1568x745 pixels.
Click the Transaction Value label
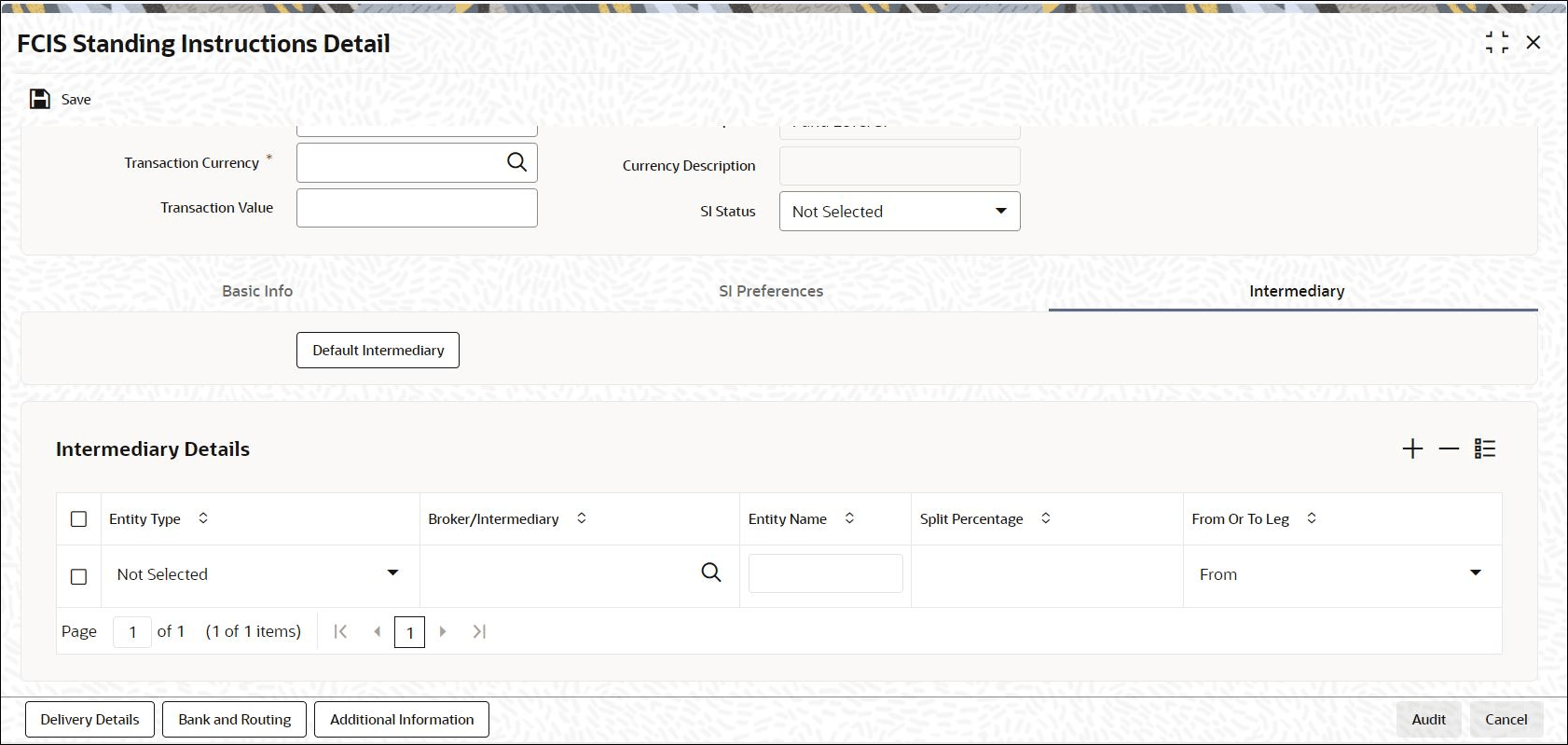point(217,208)
